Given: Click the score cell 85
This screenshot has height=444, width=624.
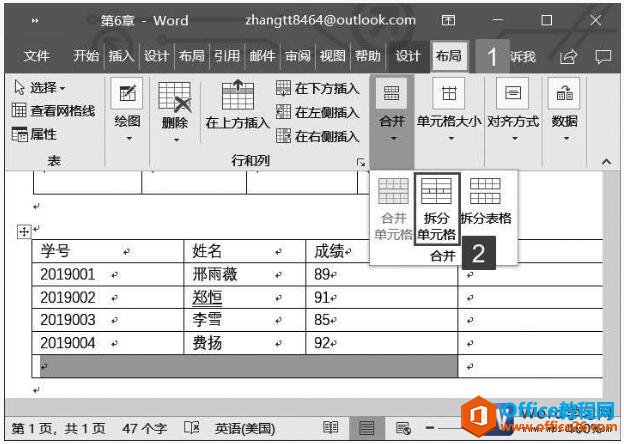Looking at the screenshot, I should tap(382, 320).
